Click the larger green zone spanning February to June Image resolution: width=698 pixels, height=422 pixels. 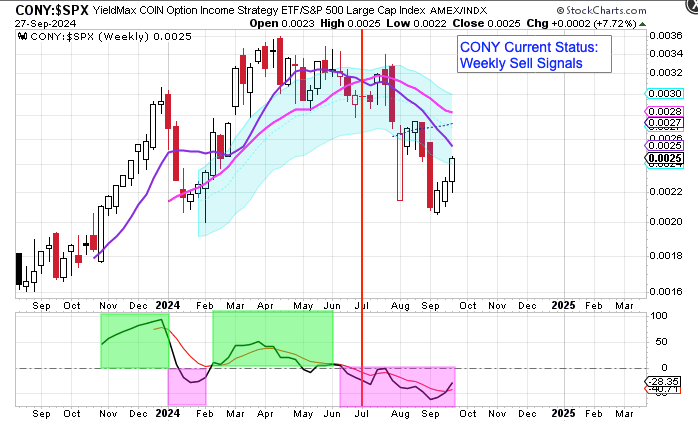[272, 338]
